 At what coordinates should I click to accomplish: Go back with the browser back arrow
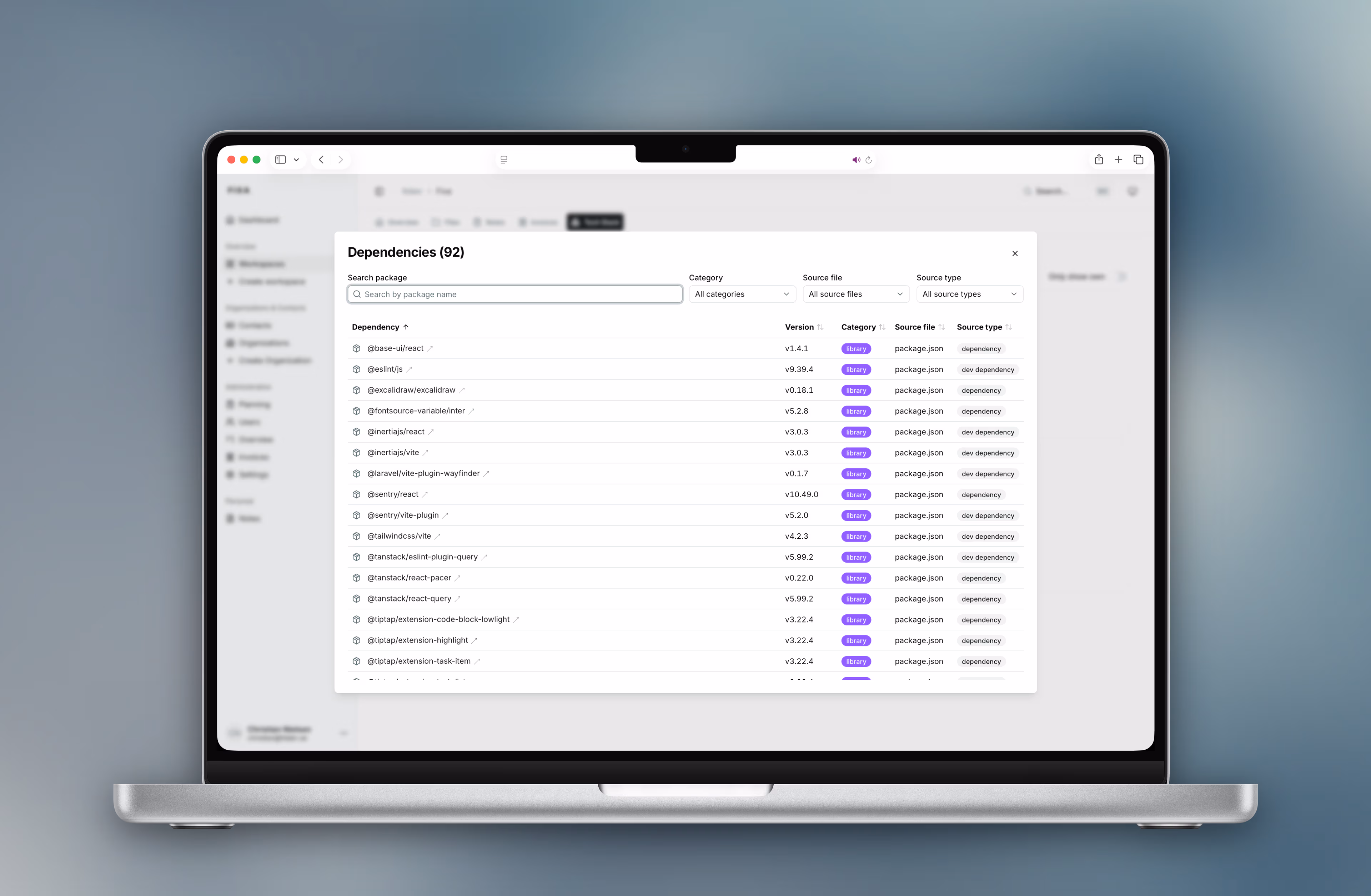coord(321,160)
